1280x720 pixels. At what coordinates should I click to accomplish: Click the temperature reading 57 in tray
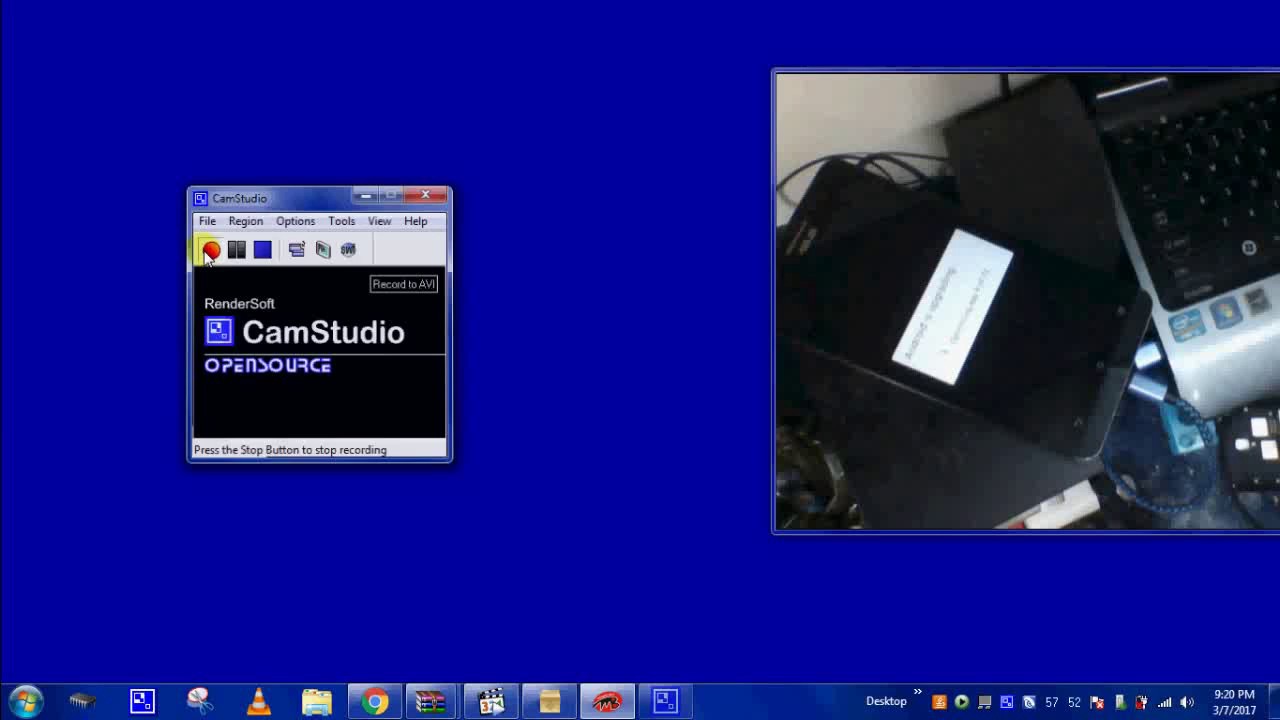click(x=1051, y=702)
